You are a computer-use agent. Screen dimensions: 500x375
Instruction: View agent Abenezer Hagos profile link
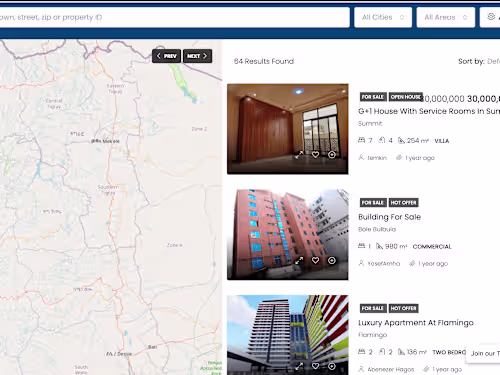pyautogui.click(x=391, y=369)
